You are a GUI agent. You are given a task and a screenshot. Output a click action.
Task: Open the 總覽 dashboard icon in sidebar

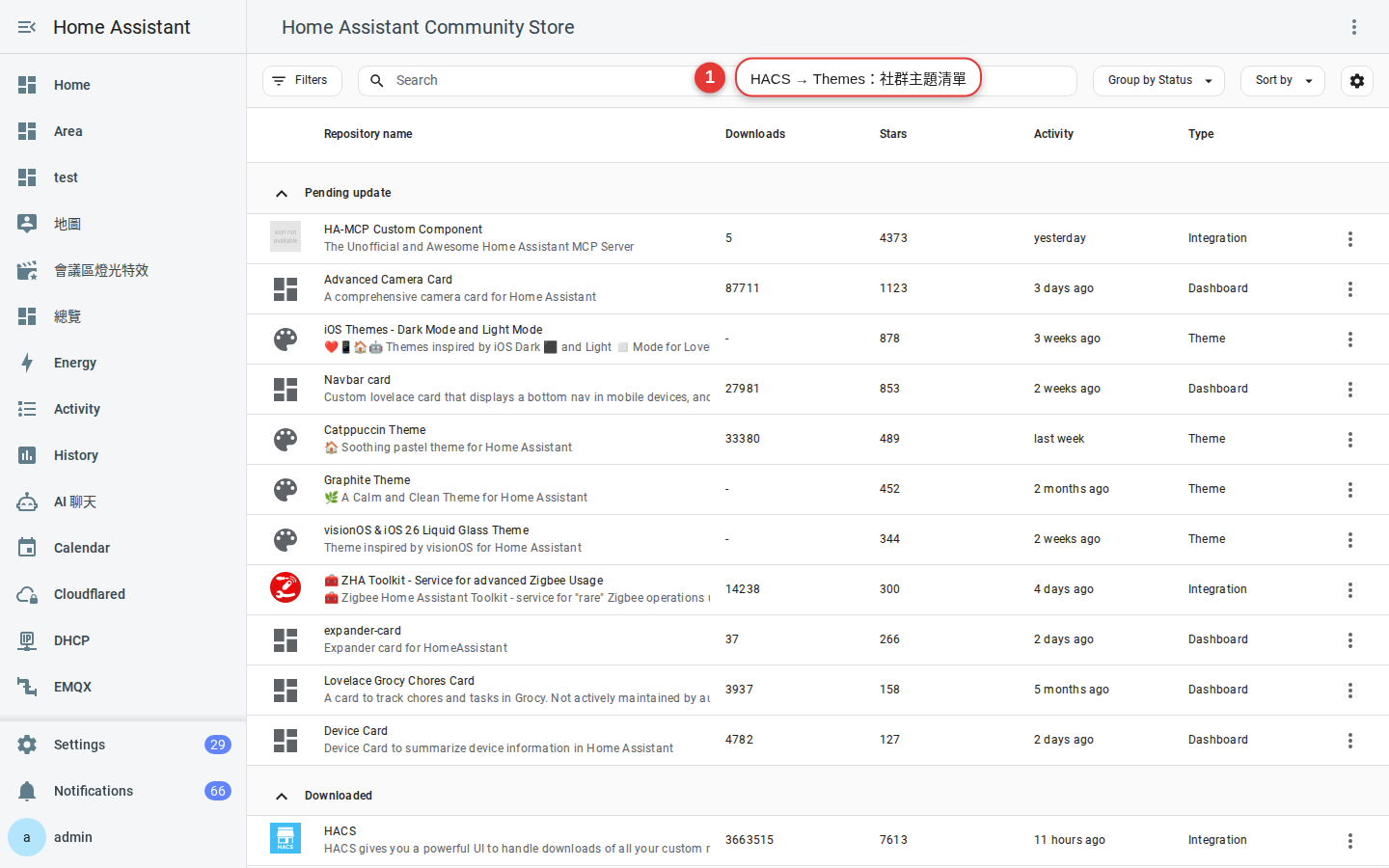click(27, 316)
